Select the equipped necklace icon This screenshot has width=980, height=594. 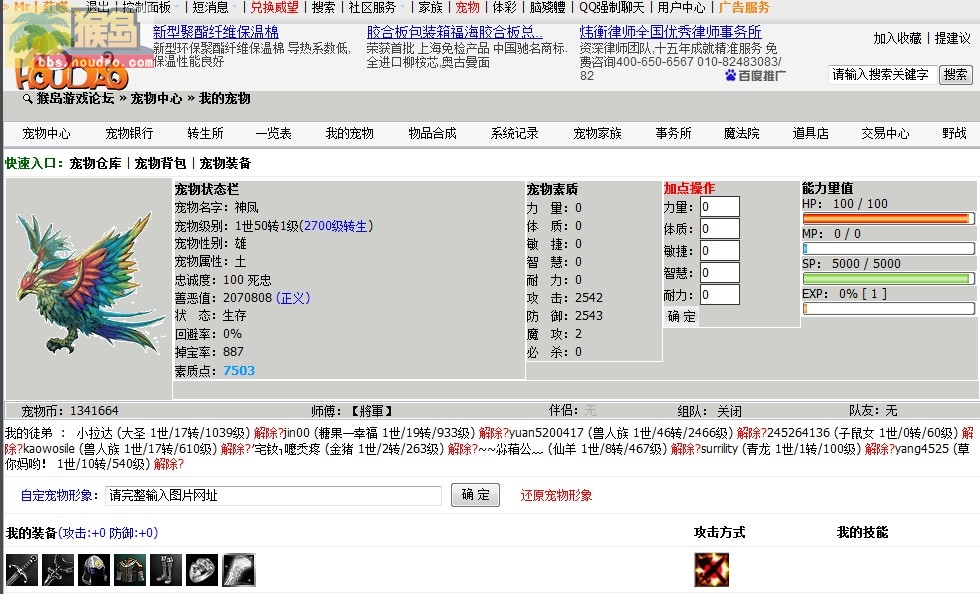click(x=58, y=570)
